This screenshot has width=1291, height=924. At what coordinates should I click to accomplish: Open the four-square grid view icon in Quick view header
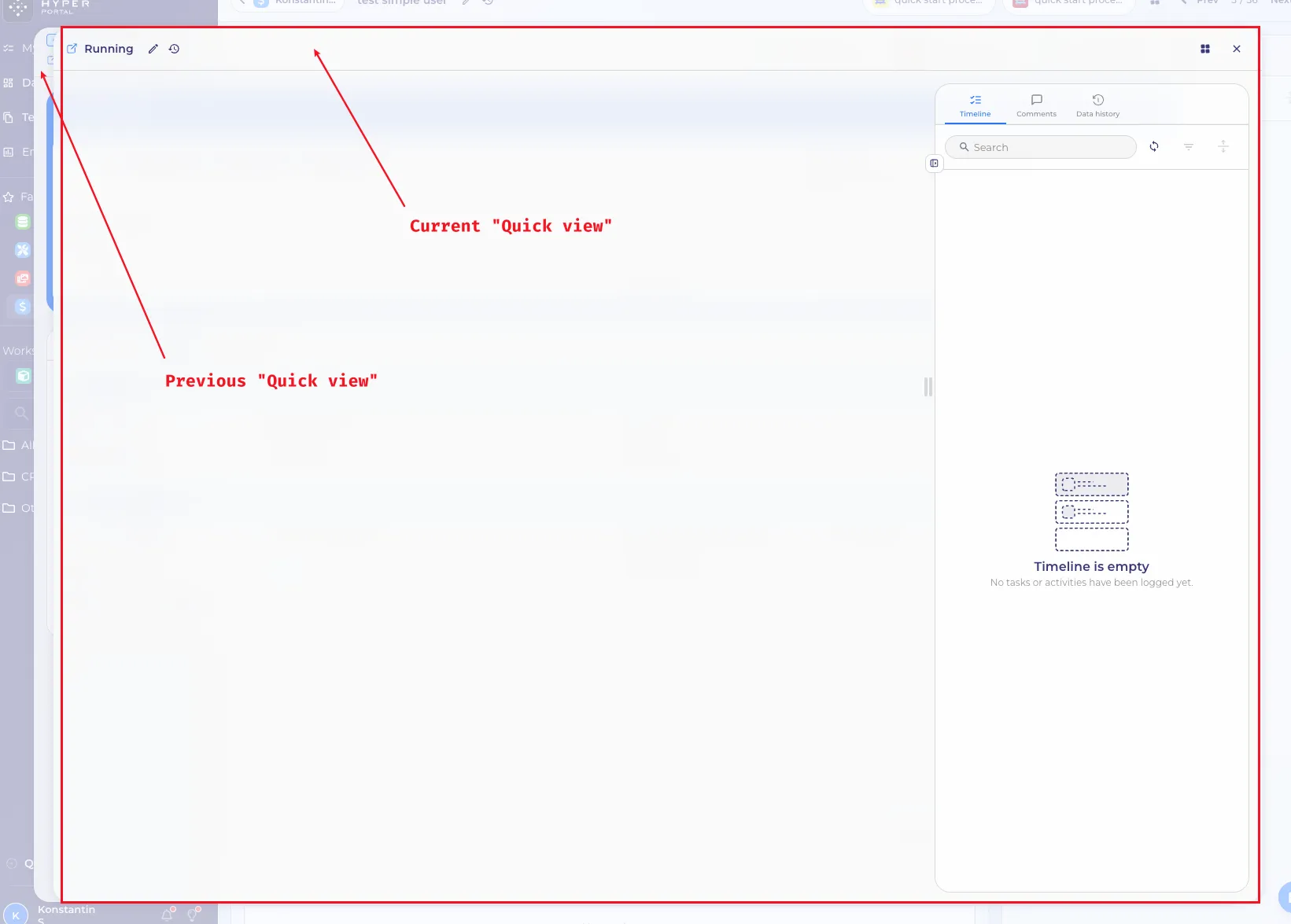[x=1205, y=49]
